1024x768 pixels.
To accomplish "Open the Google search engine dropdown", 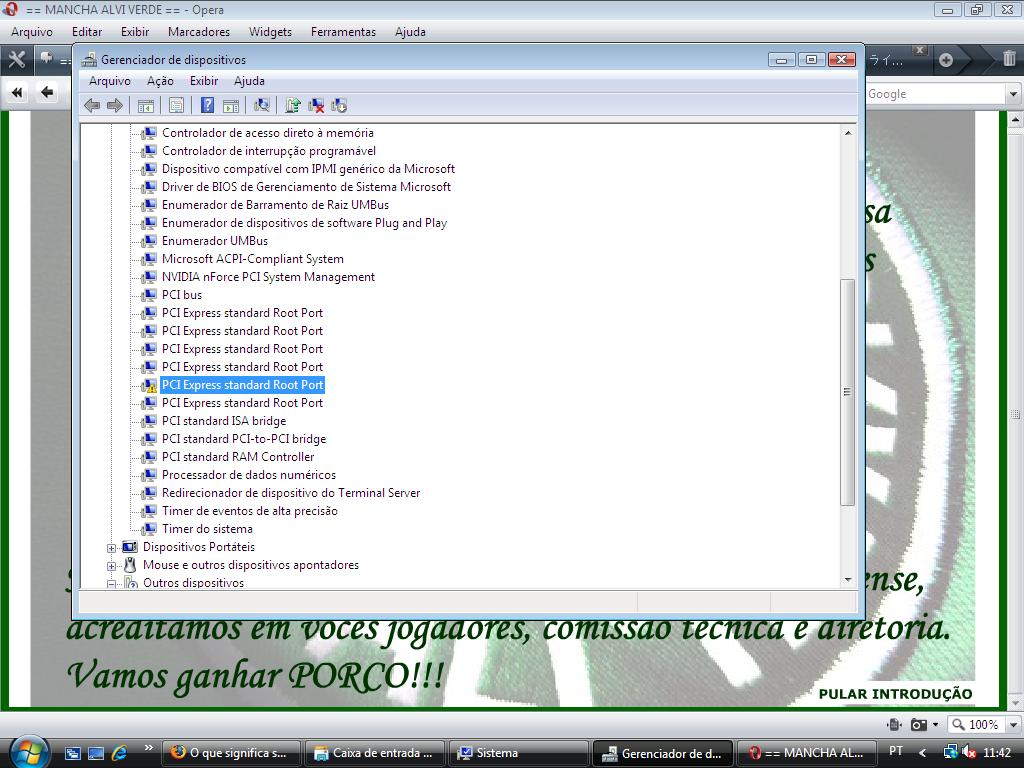I will pos(1013,94).
